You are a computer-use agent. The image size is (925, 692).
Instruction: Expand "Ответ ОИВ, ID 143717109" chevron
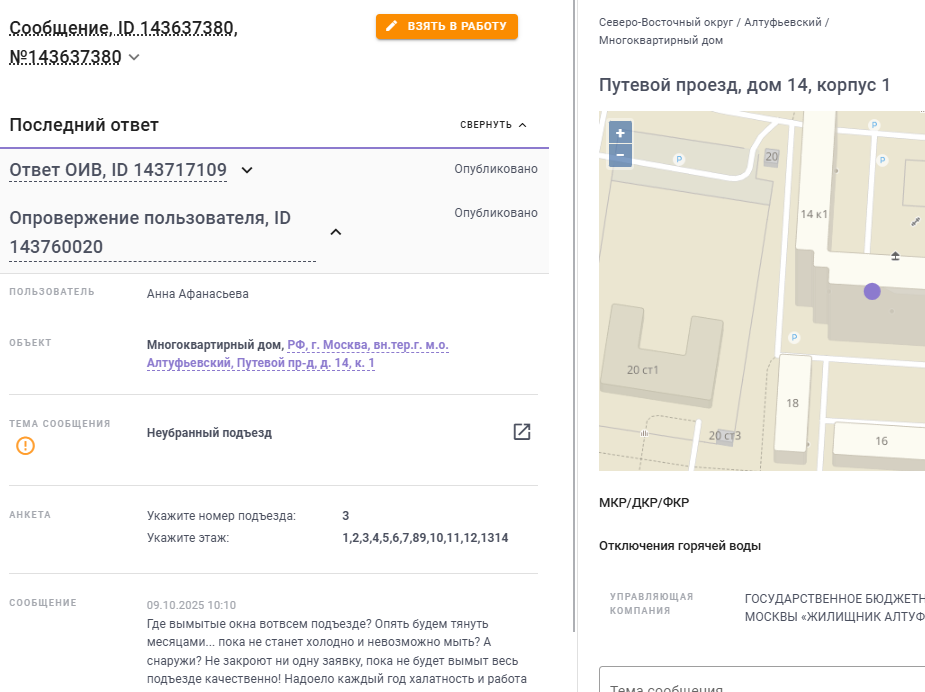point(247,170)
